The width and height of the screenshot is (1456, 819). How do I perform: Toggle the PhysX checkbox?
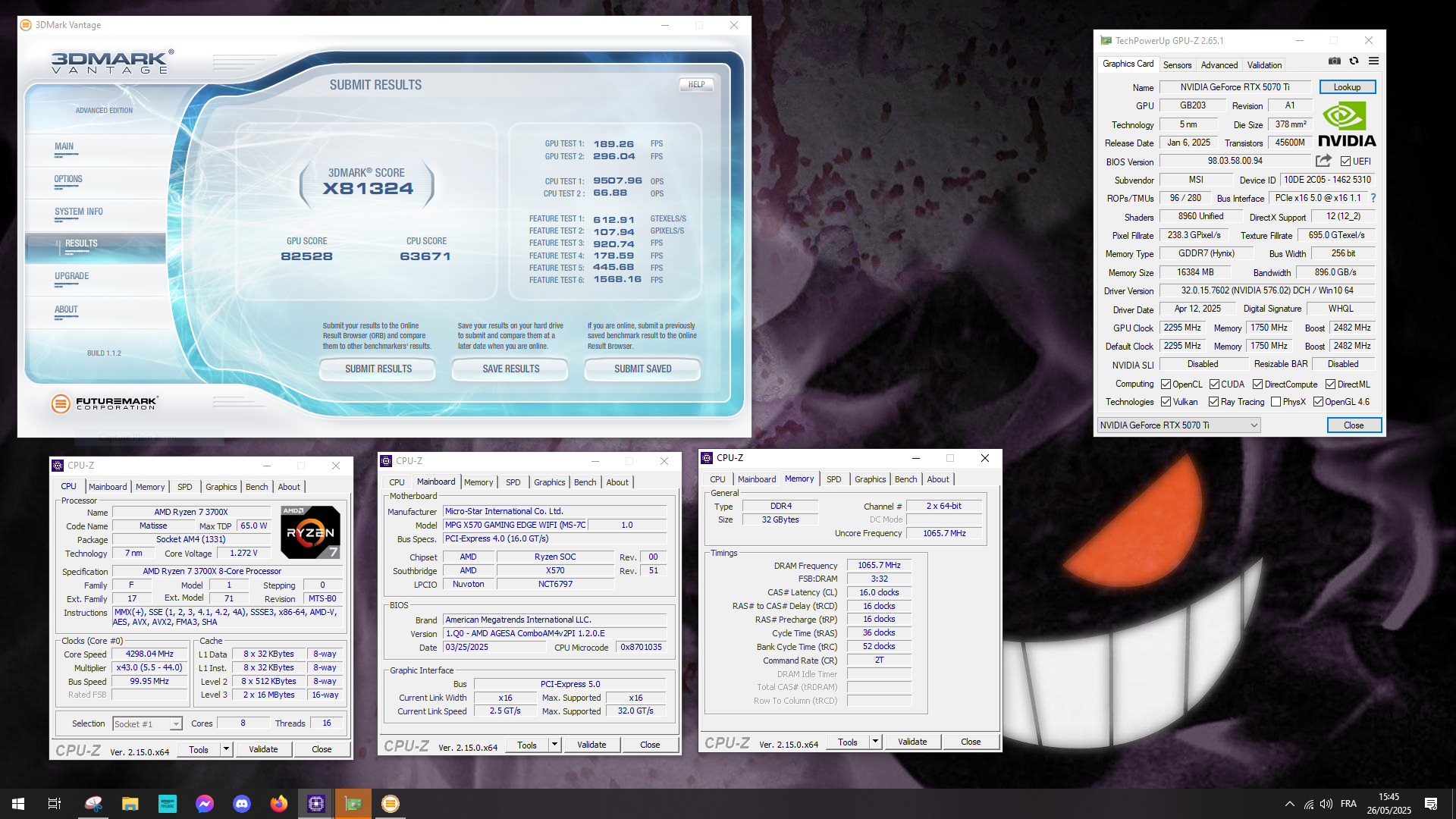[x=1276, y=402]
